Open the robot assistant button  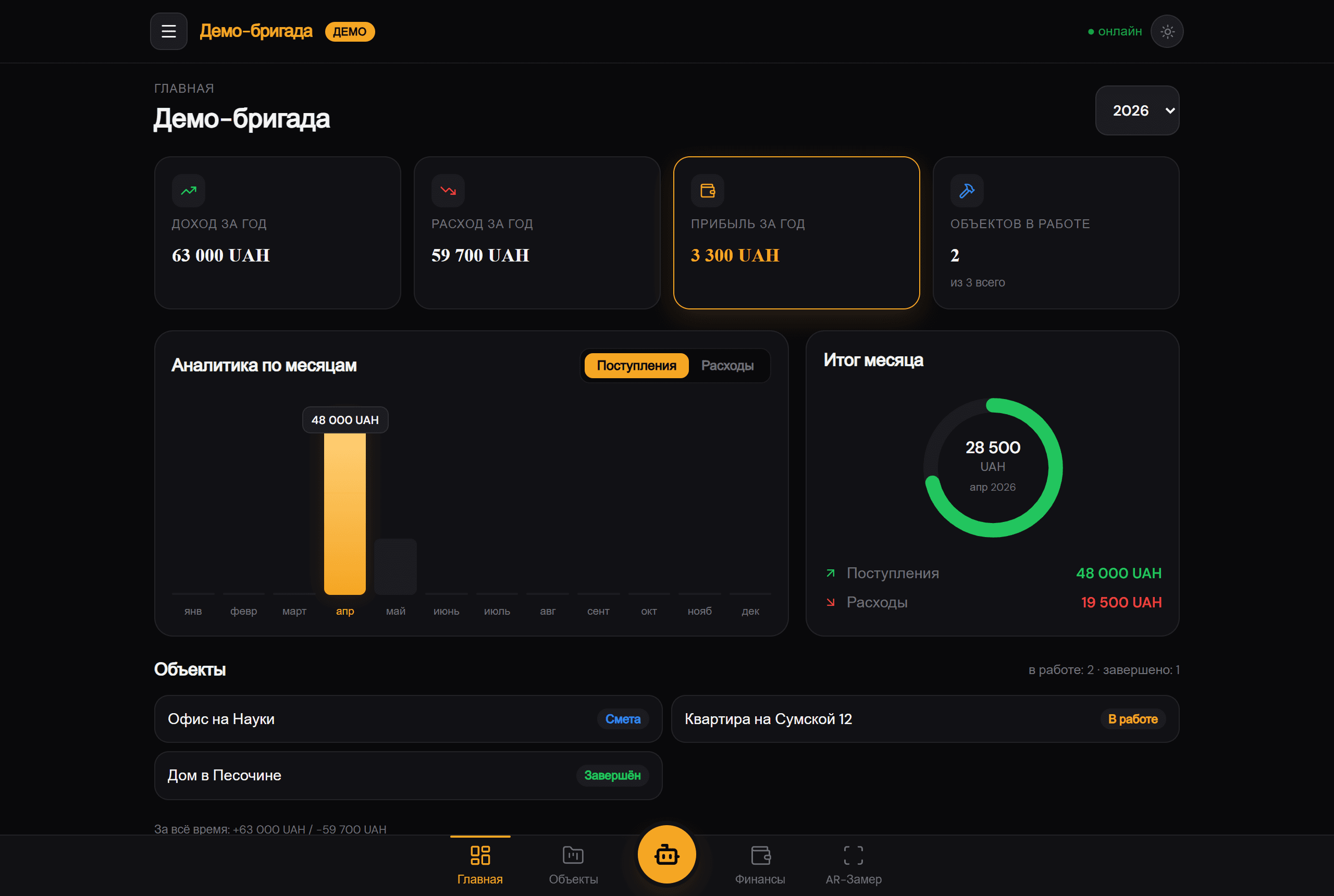[667, 855]
